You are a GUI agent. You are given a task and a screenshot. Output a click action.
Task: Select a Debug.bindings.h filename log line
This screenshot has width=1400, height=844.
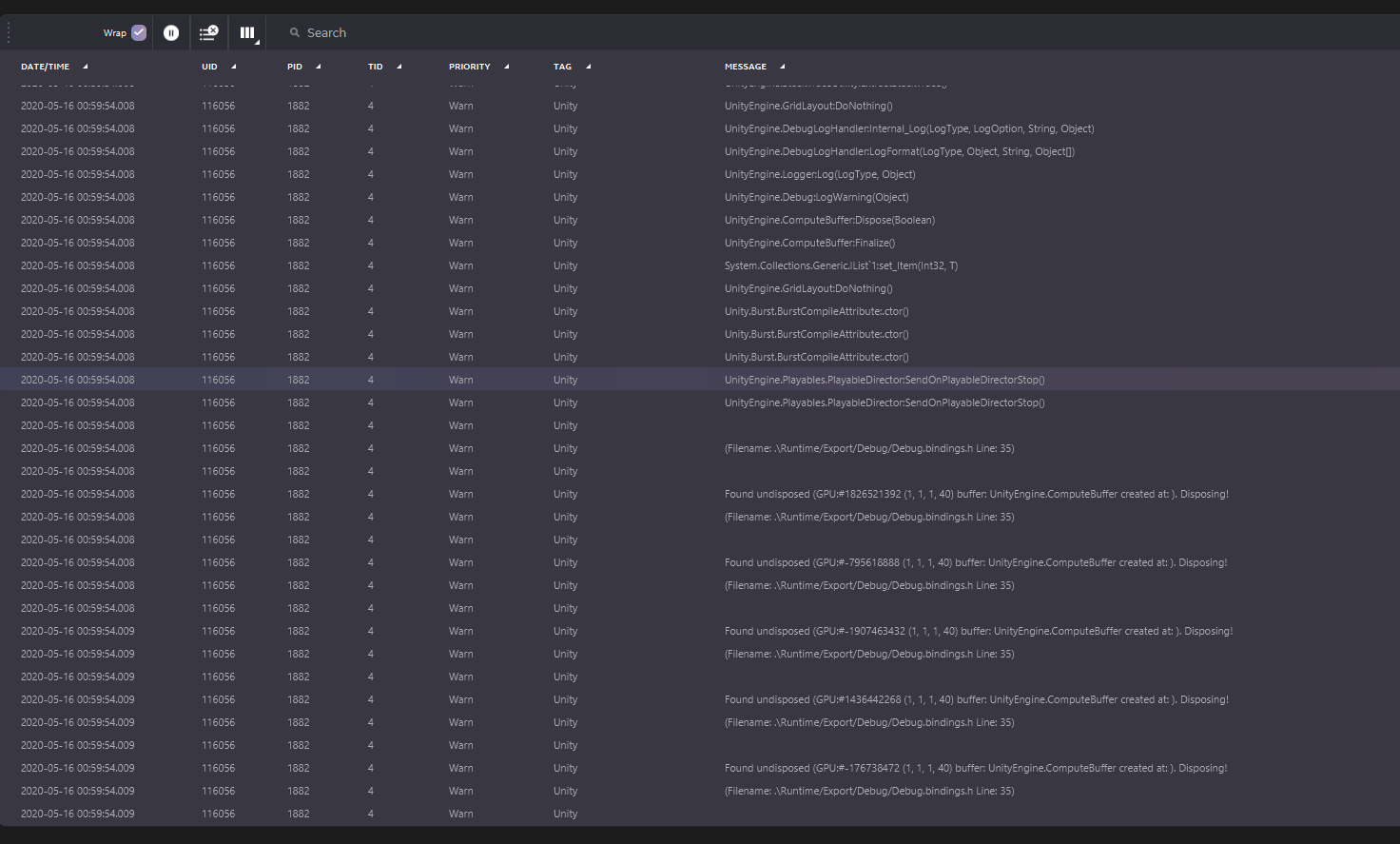click(x=868, y=448)
